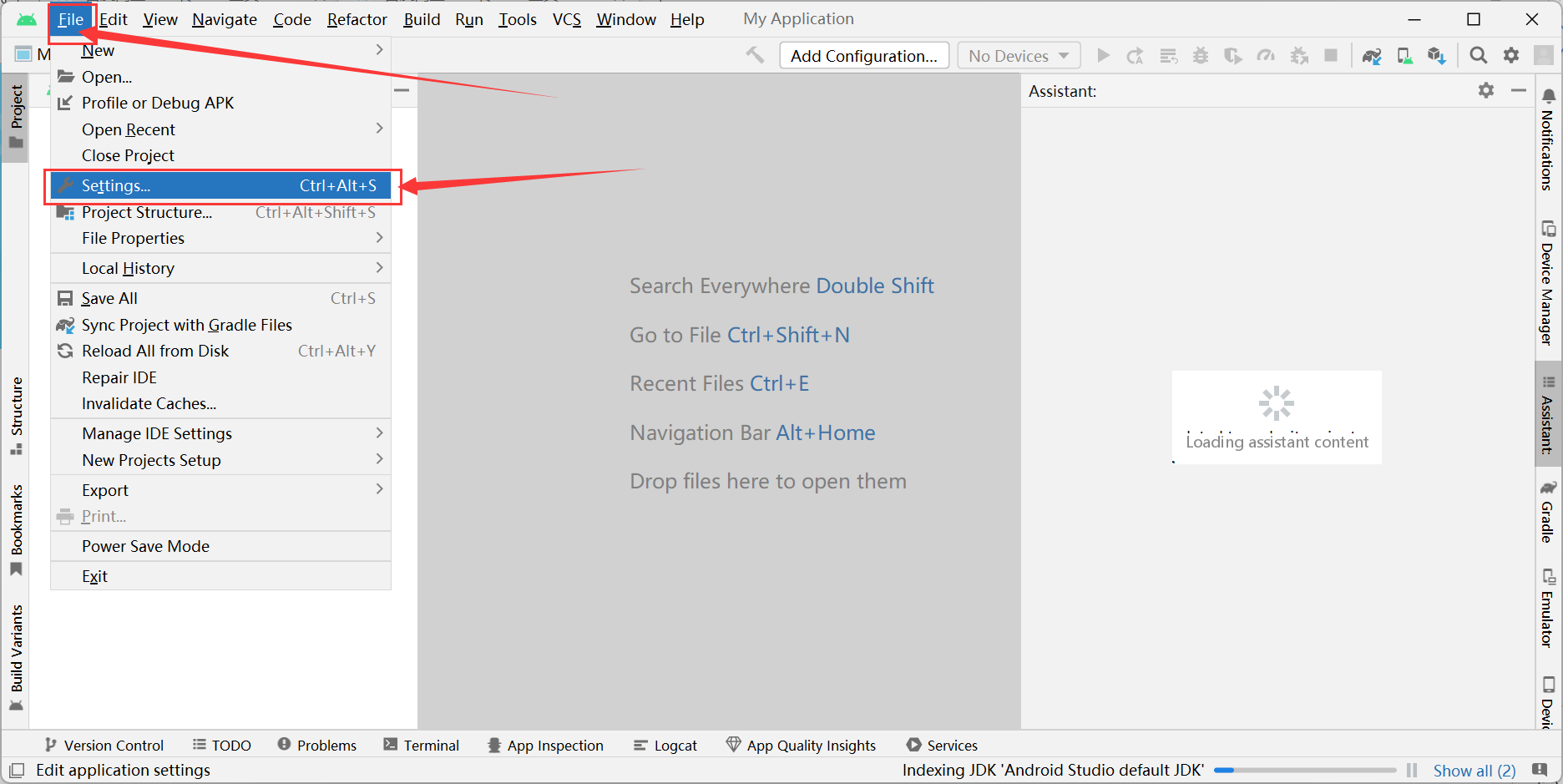Open the Project tool window tab

16,117
